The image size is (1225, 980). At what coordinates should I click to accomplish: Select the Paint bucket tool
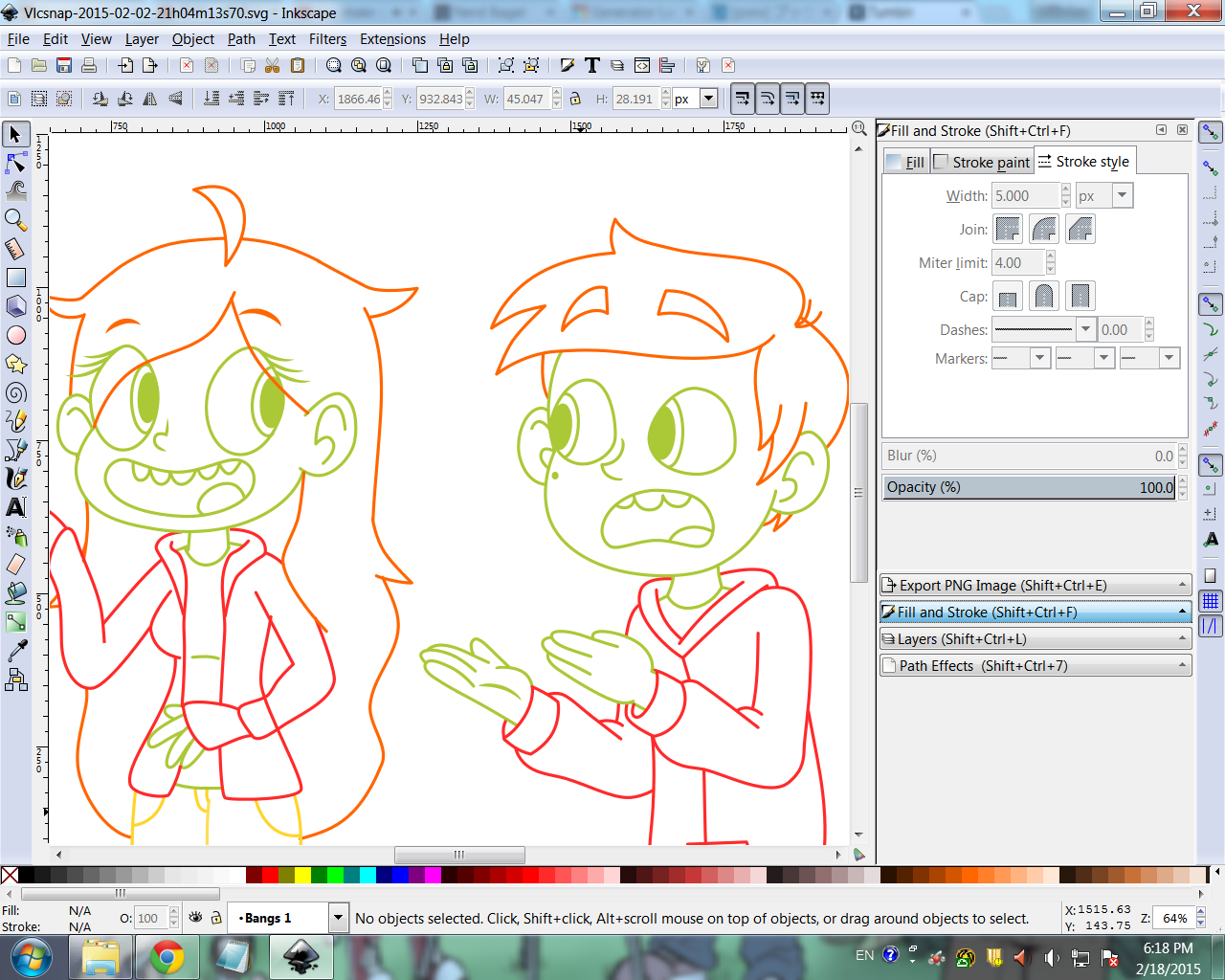point(16,593)
